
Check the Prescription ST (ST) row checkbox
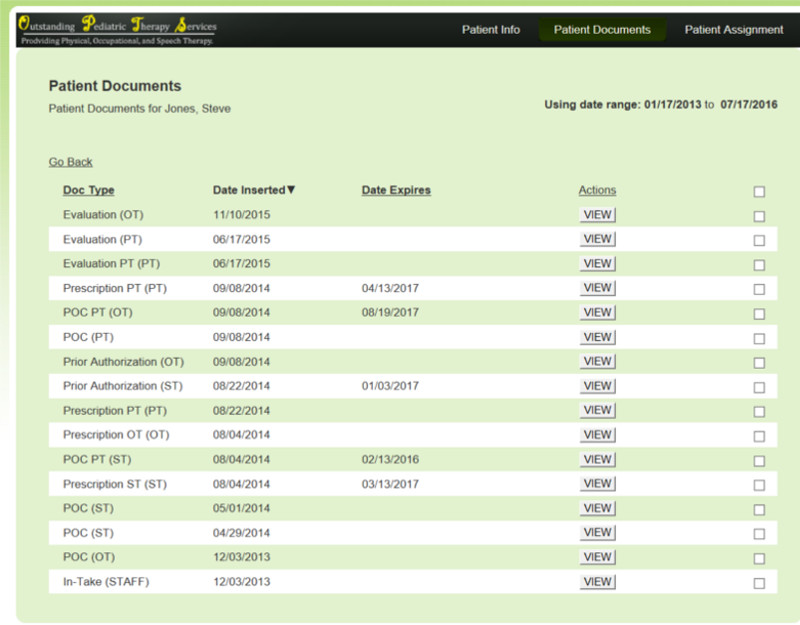759,485
